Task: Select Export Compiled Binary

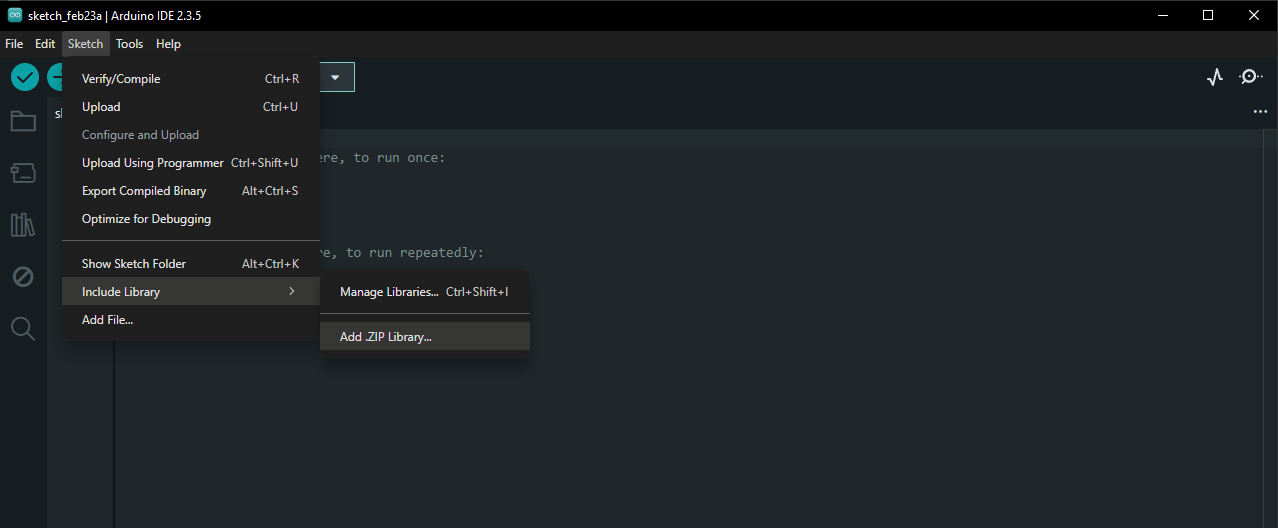Action: coord(191,191)
